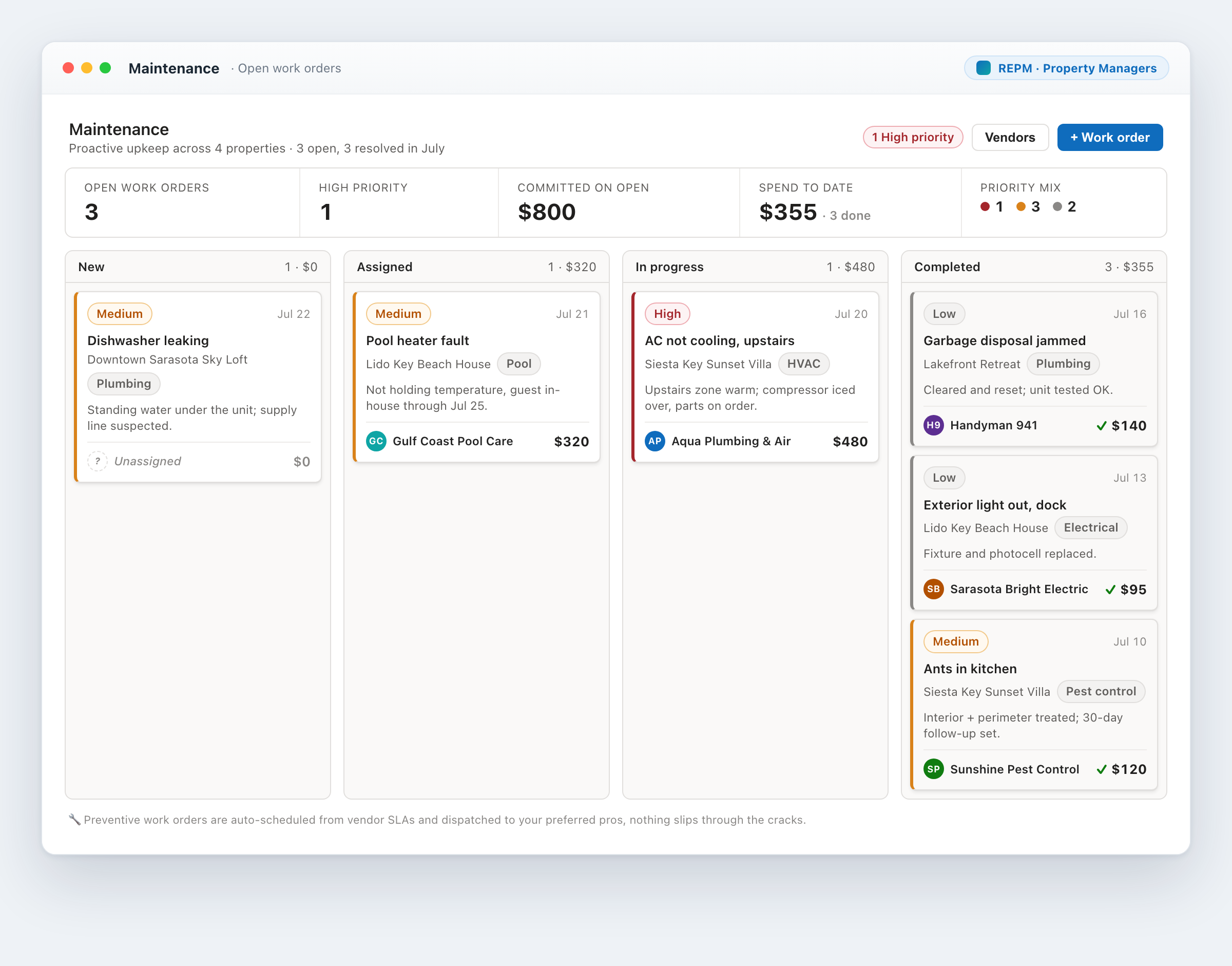Click the $320 amount on Pool heater card

pyautogui.click(x=571, y=442)
